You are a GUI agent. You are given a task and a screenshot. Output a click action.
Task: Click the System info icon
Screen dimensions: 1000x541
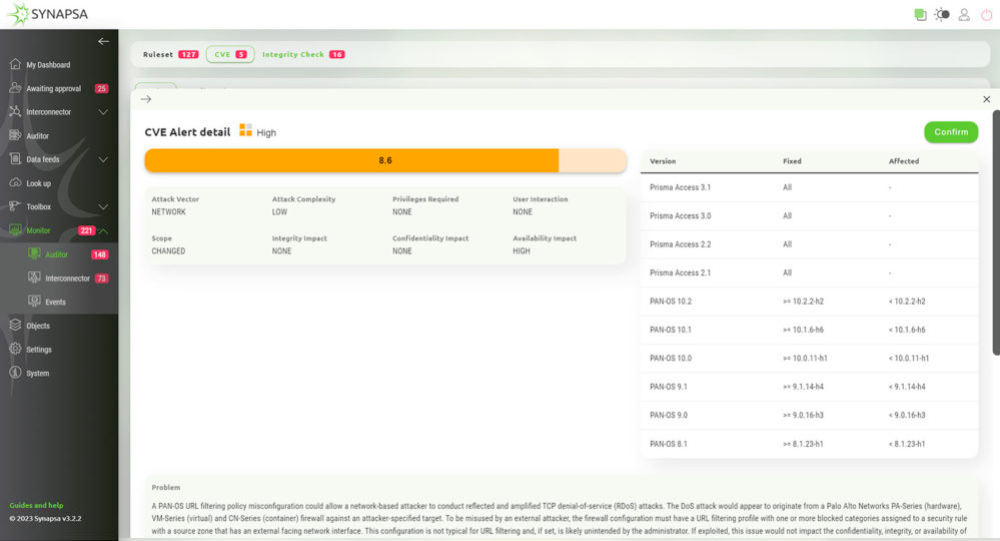pyautogui.click(x=15, y=373)
